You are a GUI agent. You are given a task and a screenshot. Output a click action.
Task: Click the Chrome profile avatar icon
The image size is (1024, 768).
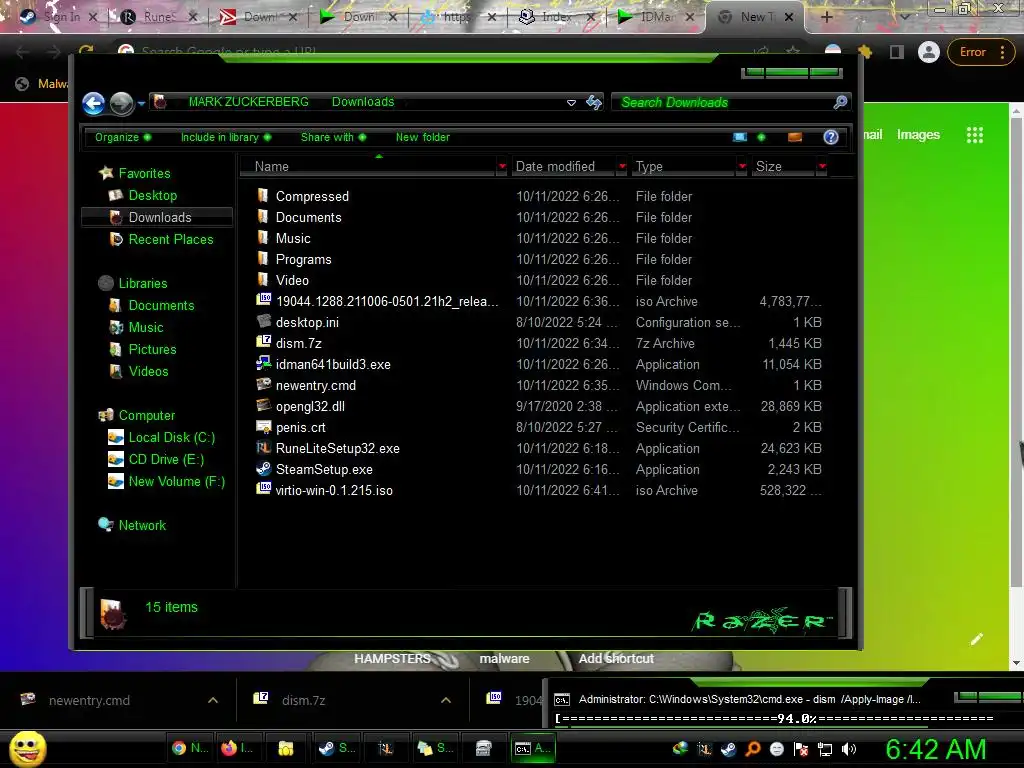[928, 52]
